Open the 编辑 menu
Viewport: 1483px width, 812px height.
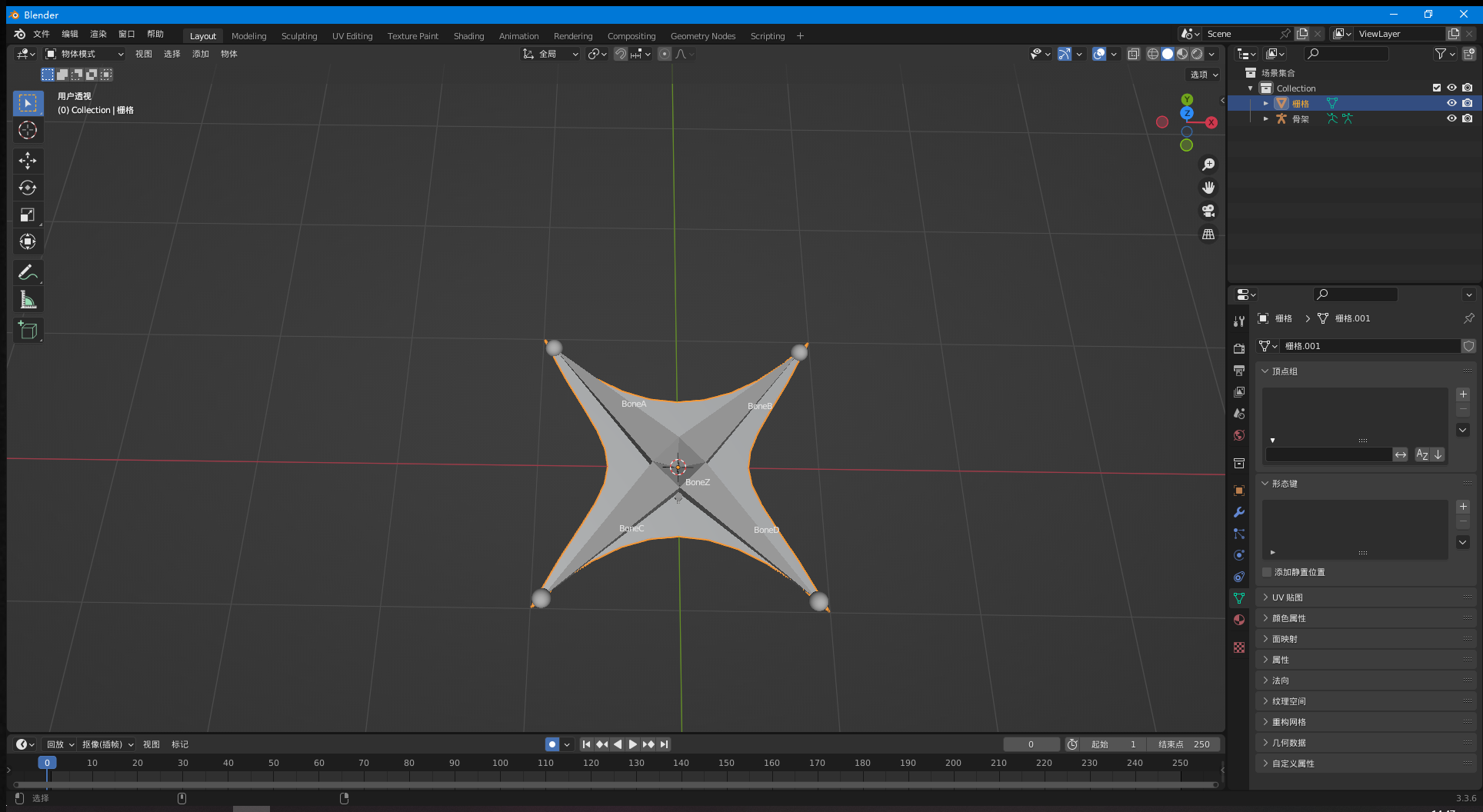coord(70,34)
